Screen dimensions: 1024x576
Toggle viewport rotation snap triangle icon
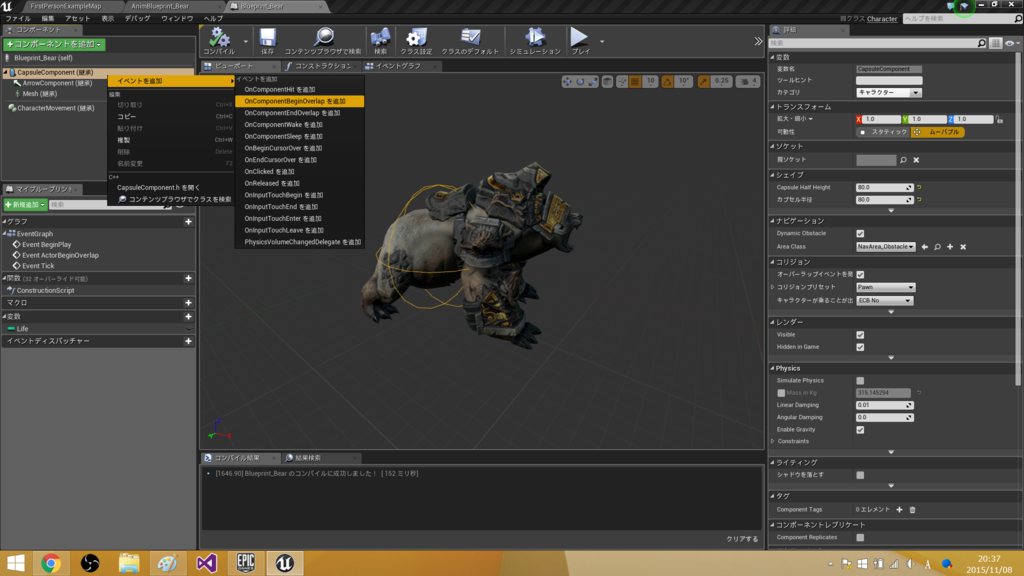(x=667, y=82)
